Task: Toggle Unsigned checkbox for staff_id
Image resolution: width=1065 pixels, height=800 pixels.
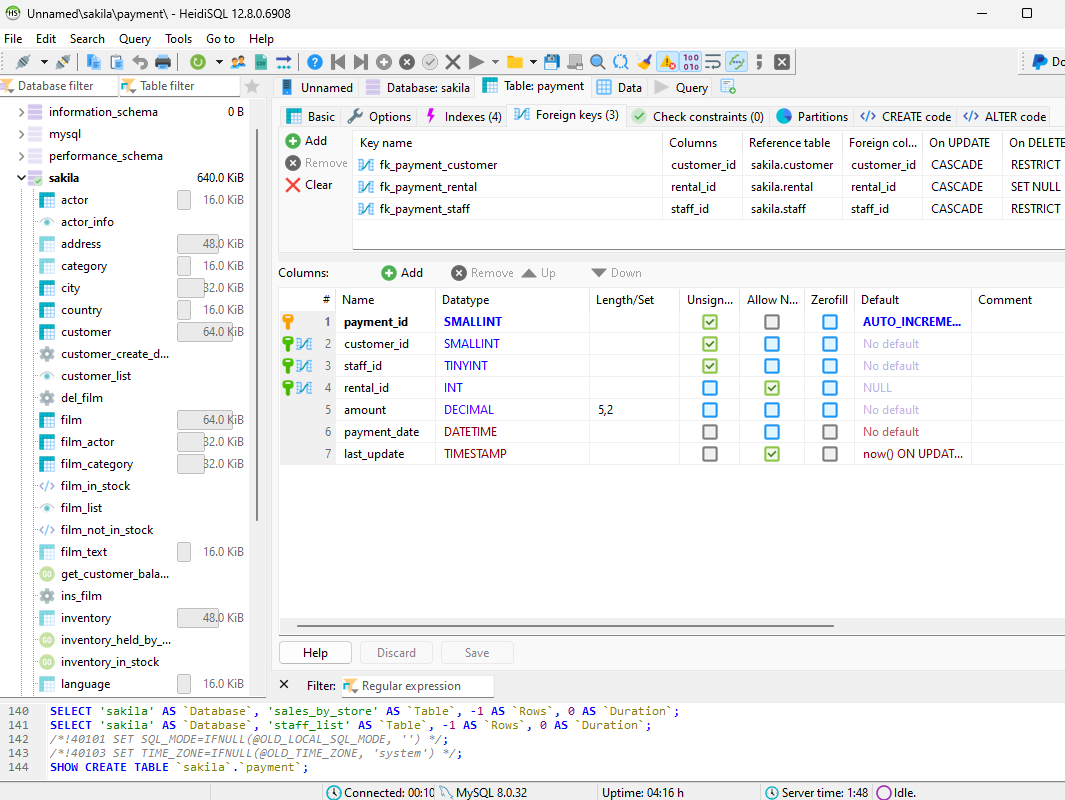Action: click(x=710, y=366)
